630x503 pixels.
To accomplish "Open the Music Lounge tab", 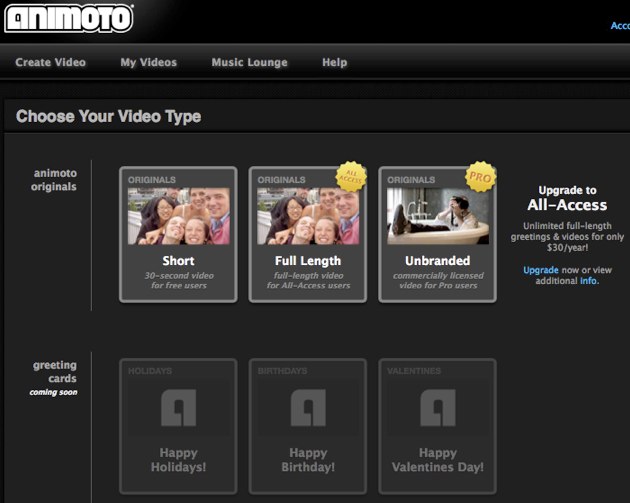I will click(x=250, y=62).
